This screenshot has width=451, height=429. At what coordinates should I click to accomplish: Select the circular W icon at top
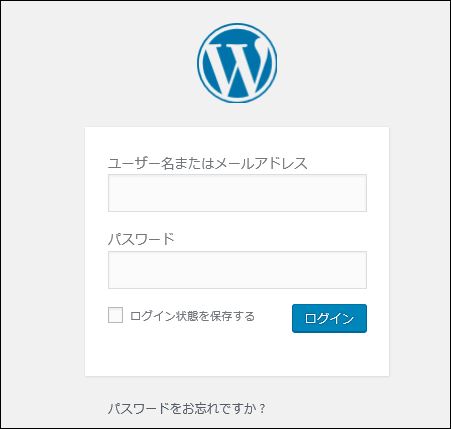[237, 63]
